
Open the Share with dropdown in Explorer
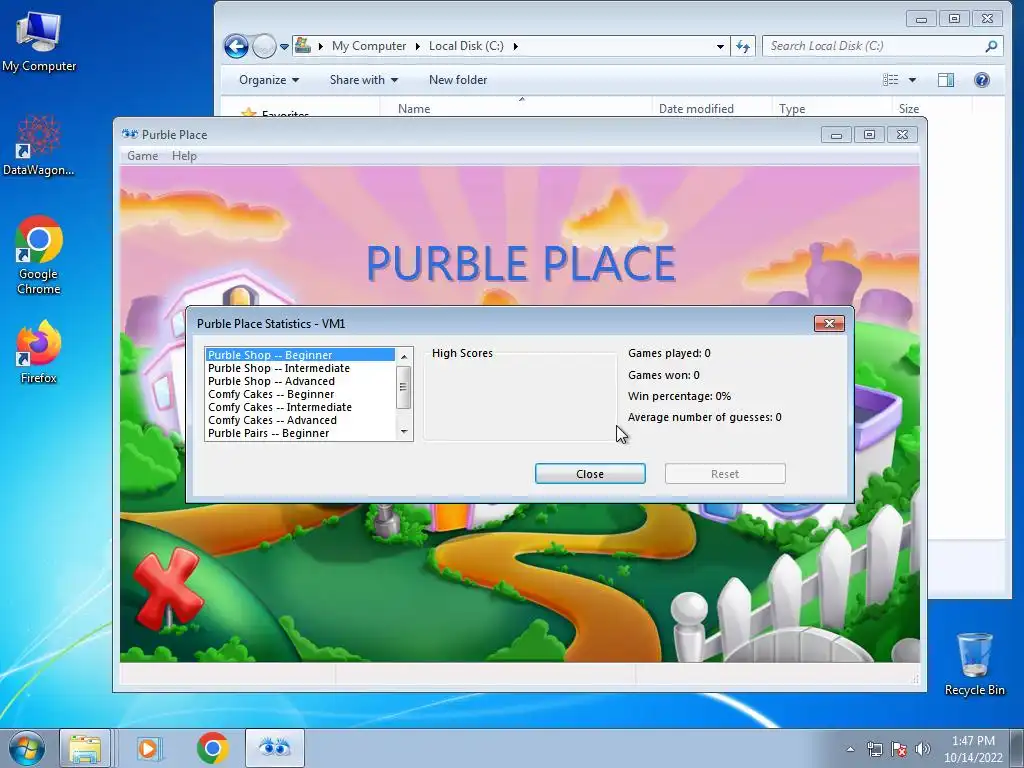point(364,80)
